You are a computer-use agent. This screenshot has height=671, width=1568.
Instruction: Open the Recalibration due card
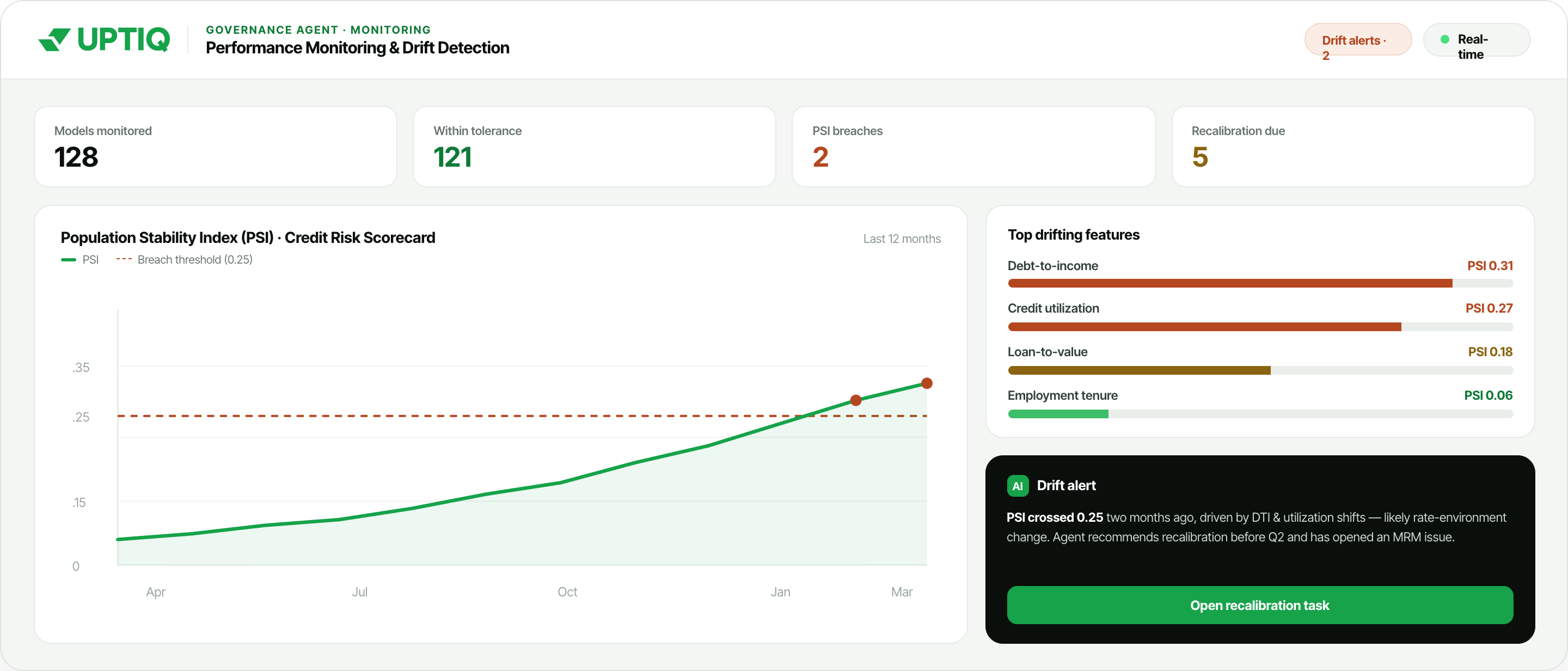[1352, 147]
